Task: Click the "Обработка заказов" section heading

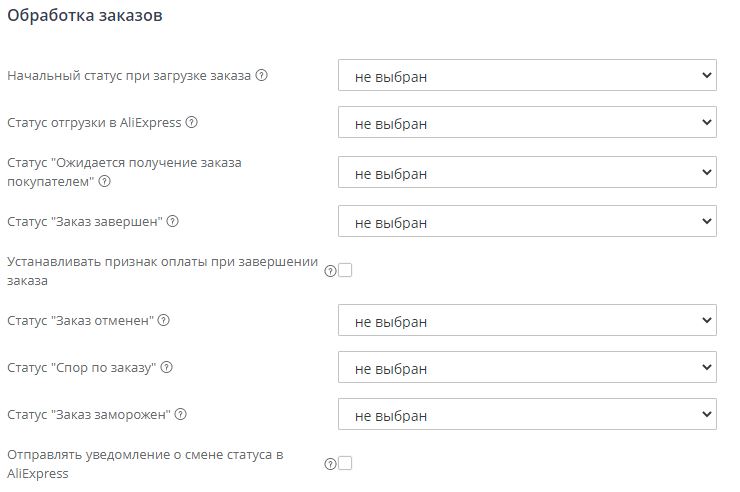Action: click(x=85, y=17)
